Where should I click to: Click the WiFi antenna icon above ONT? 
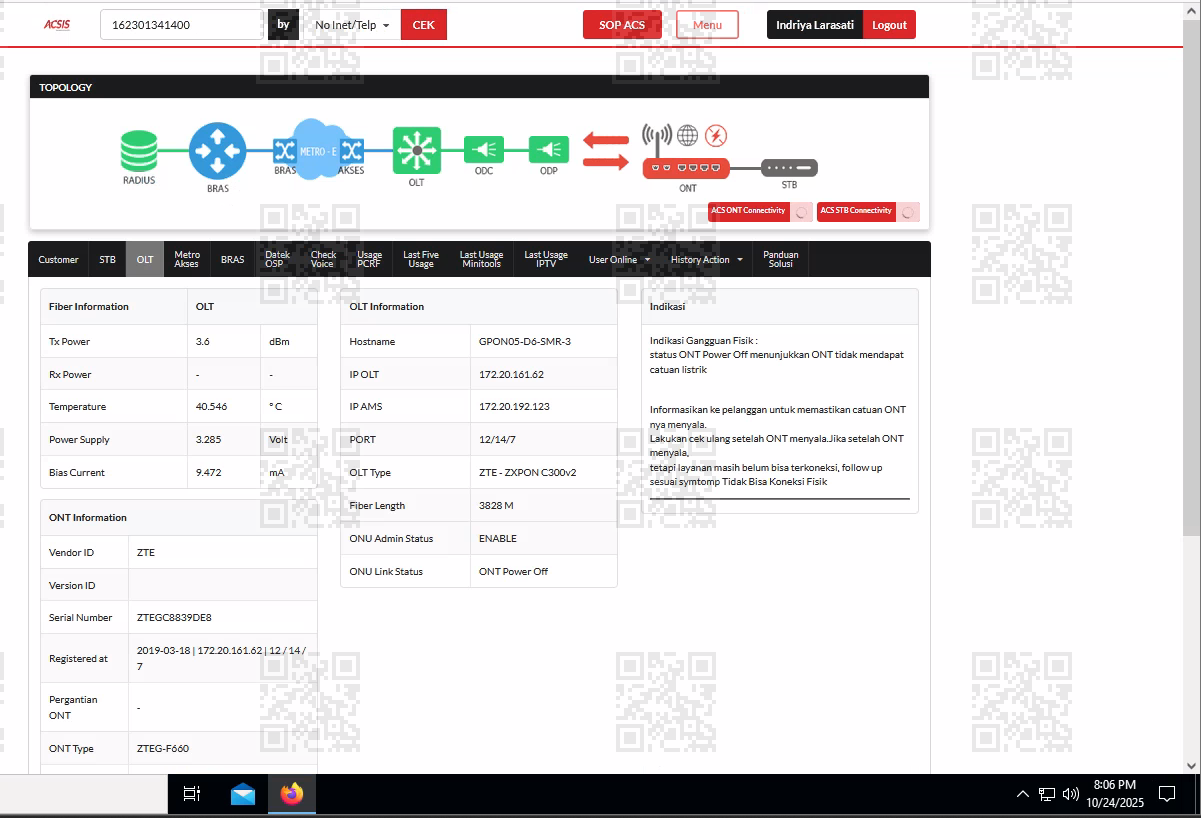click(657, 136)
